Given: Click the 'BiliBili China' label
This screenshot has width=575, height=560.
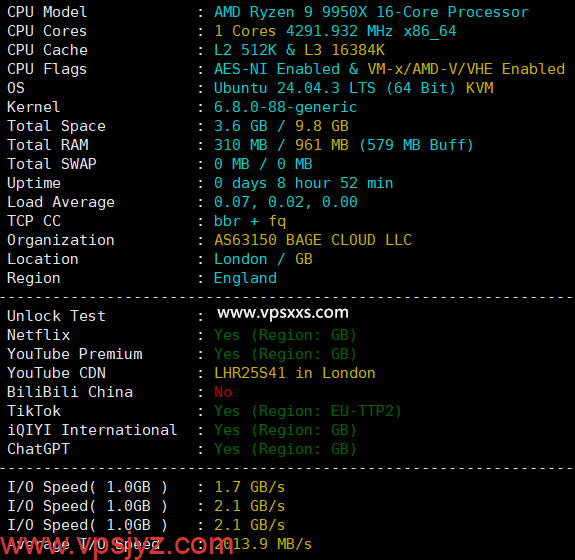Looking at the screenshot, I should pos(70,392).
